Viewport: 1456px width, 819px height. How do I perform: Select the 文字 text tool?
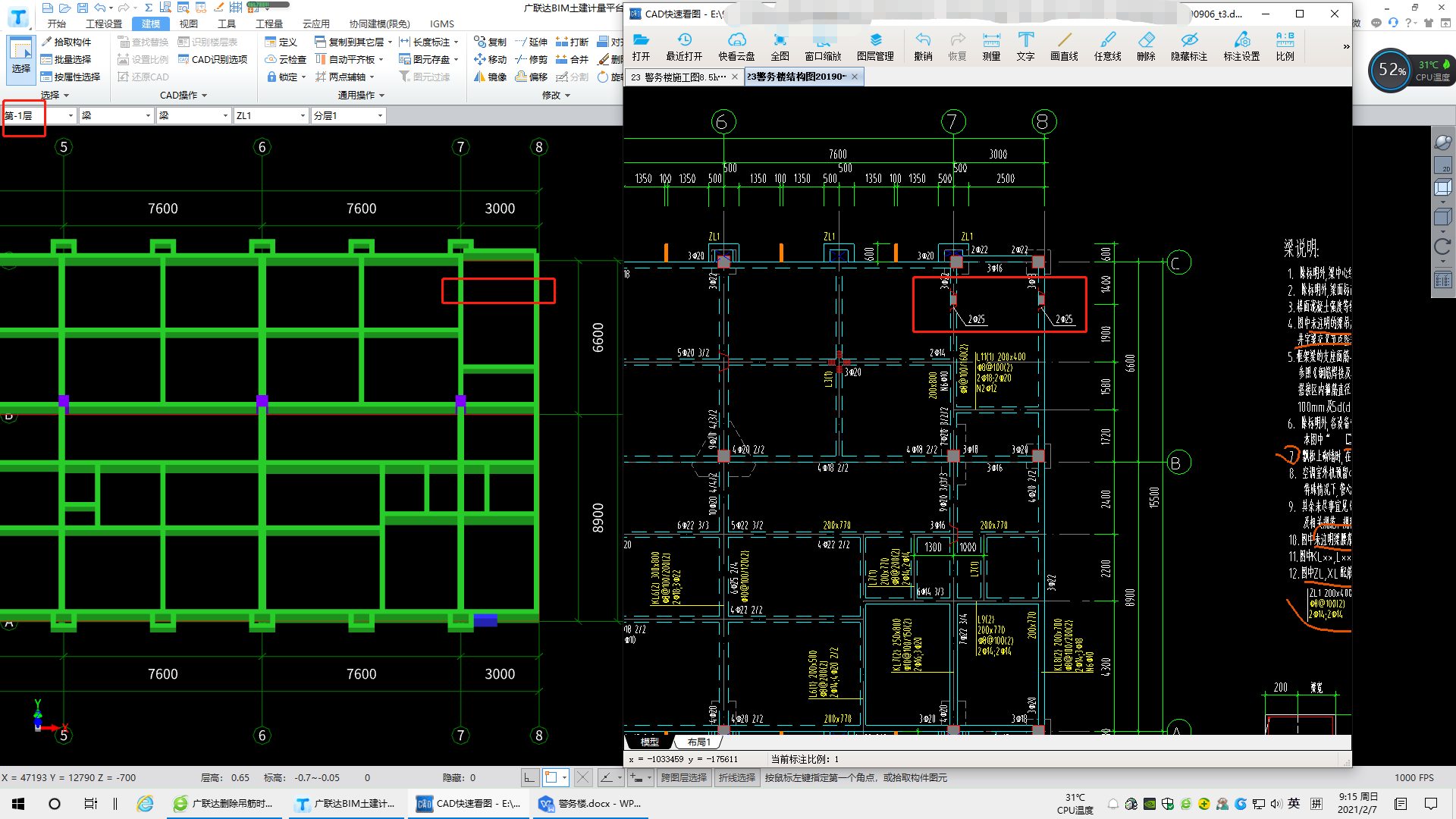coord(1025,46)
